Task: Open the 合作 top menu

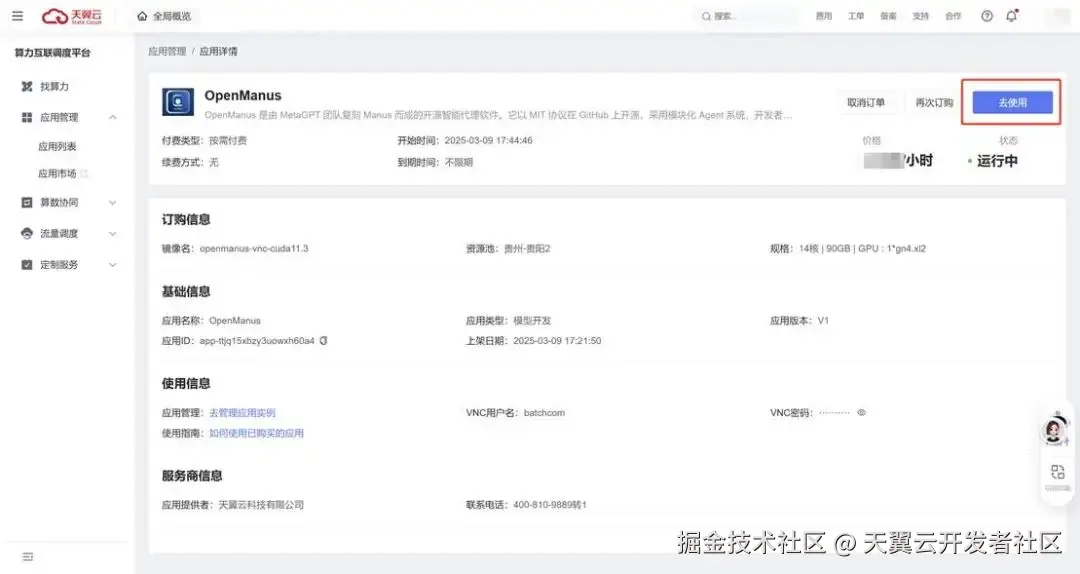Action: (x=953, y=16)
